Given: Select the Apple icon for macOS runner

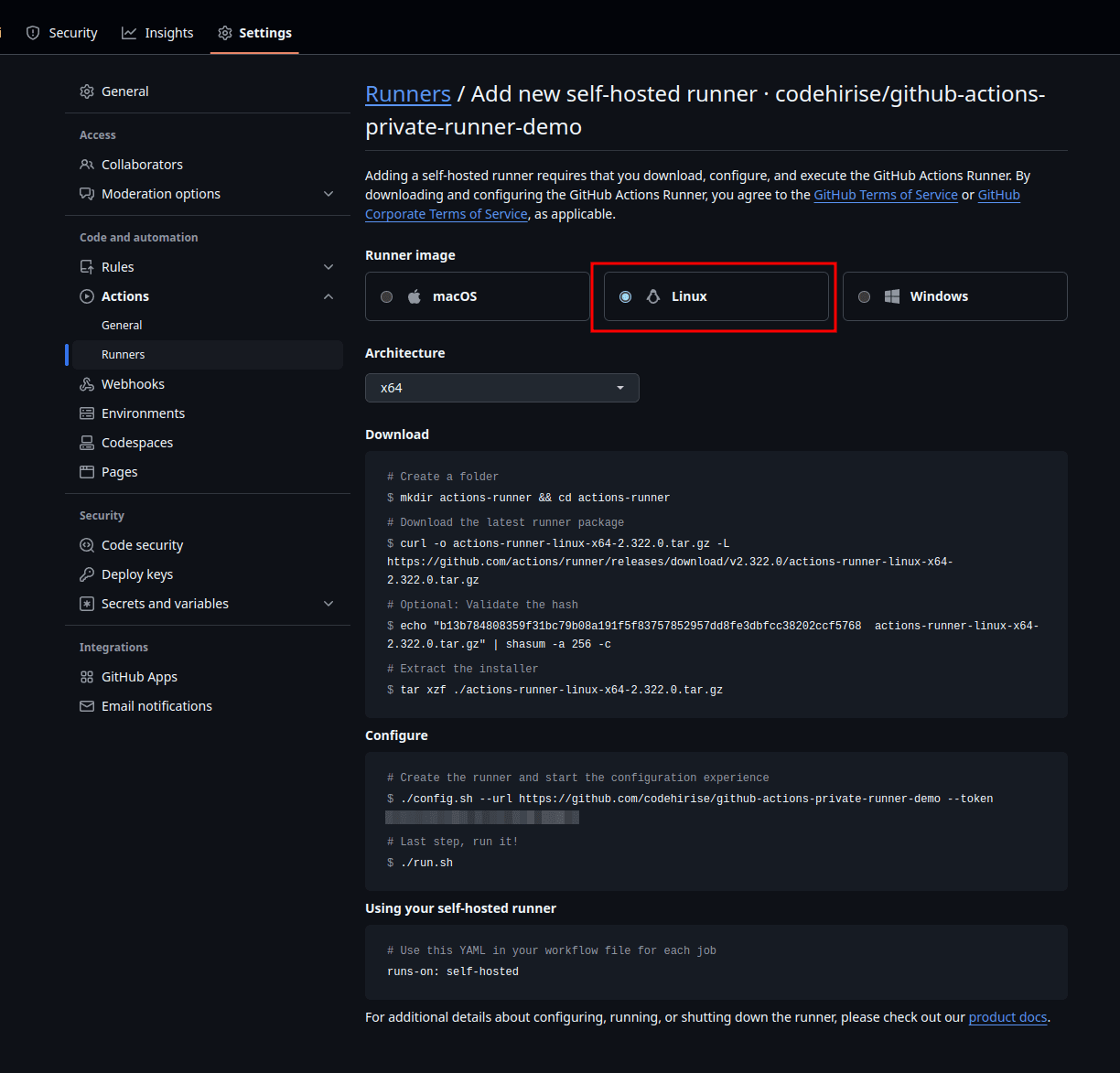Looking at the screenshot, I should point(414,295).
